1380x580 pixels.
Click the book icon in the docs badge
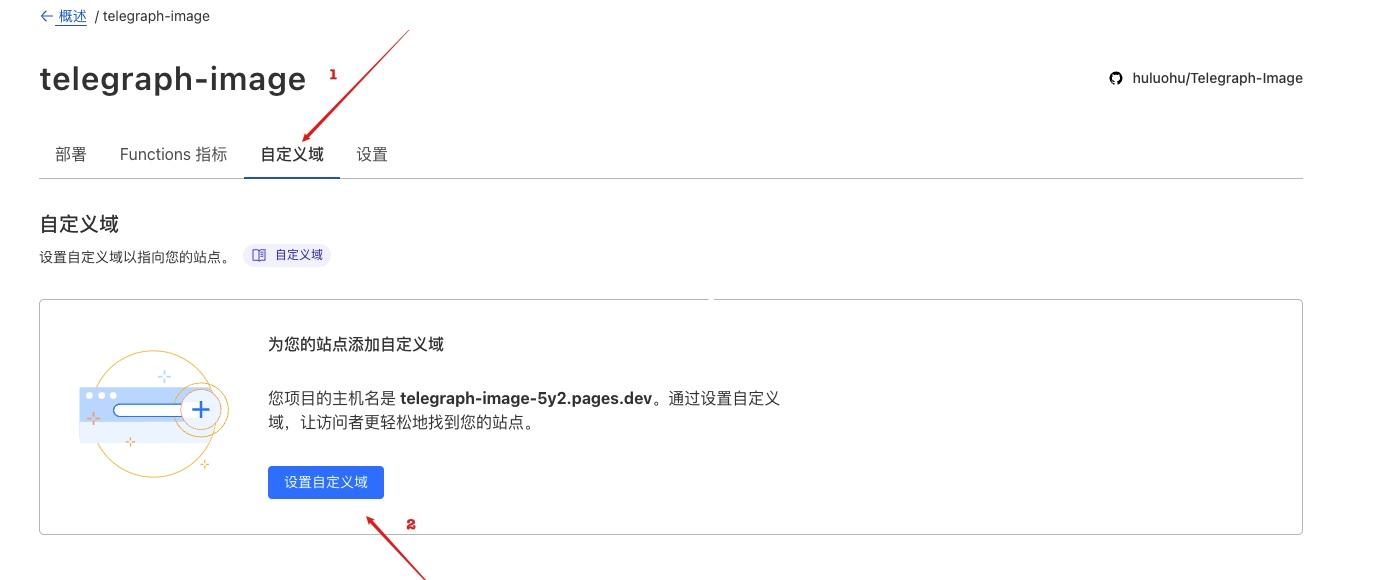tap(259, 255)
